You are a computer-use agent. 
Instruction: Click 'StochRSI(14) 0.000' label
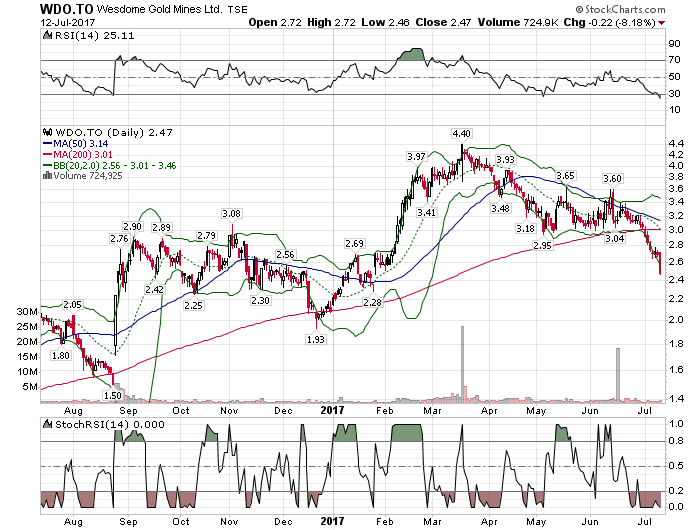[109, 424]
